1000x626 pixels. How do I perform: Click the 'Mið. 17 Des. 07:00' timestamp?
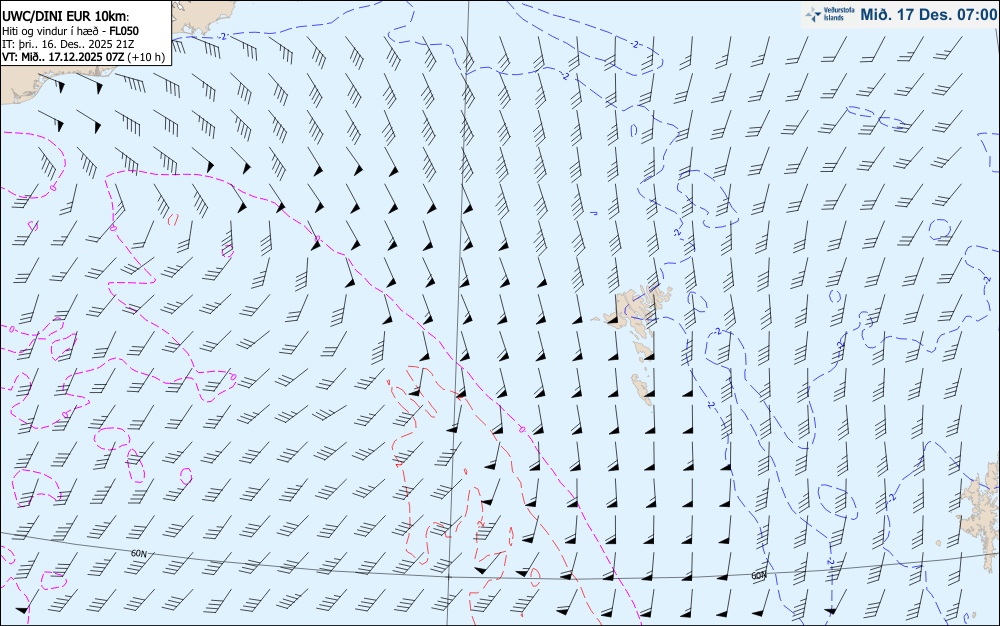[x=928, y=14]
